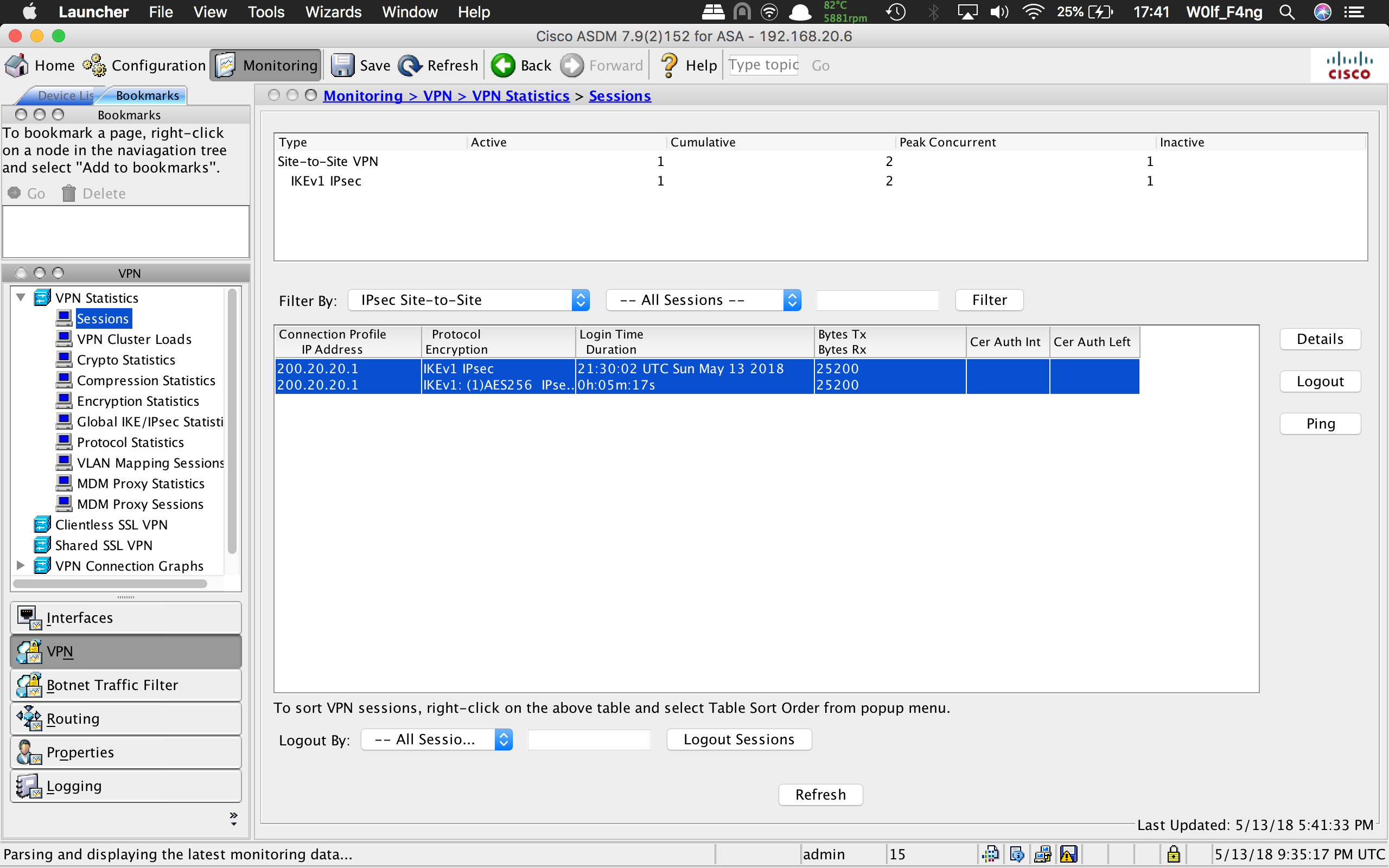Image resolution: width=1389 pixels, height=868 pixels.
Task: Click the Sessions breadcrumb link
Action: point(620,96)
